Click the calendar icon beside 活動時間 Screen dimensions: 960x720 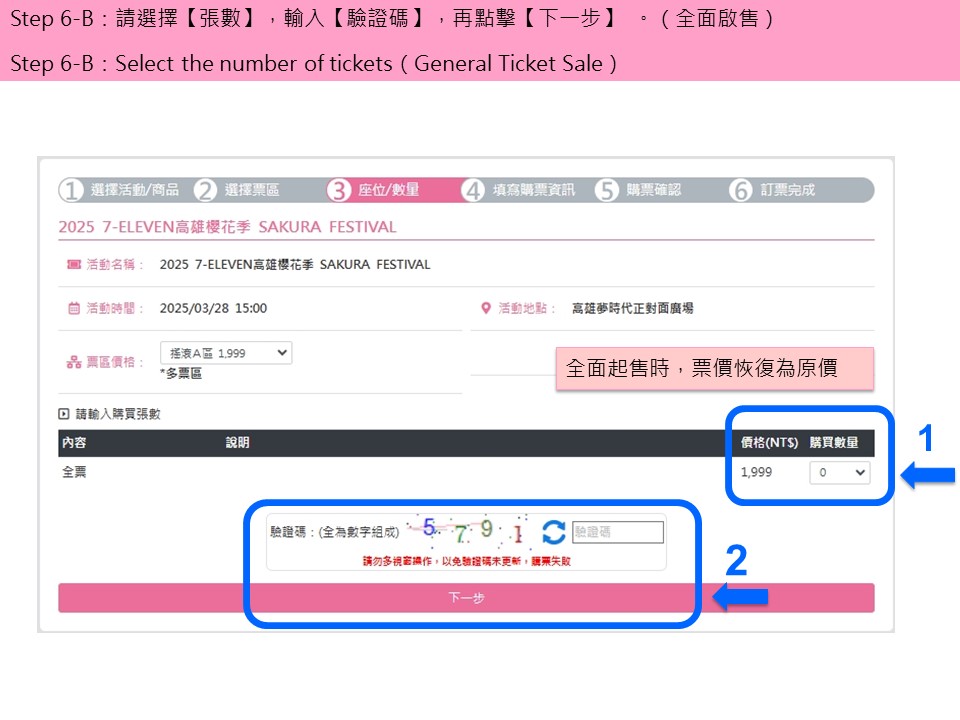(73, 308)
